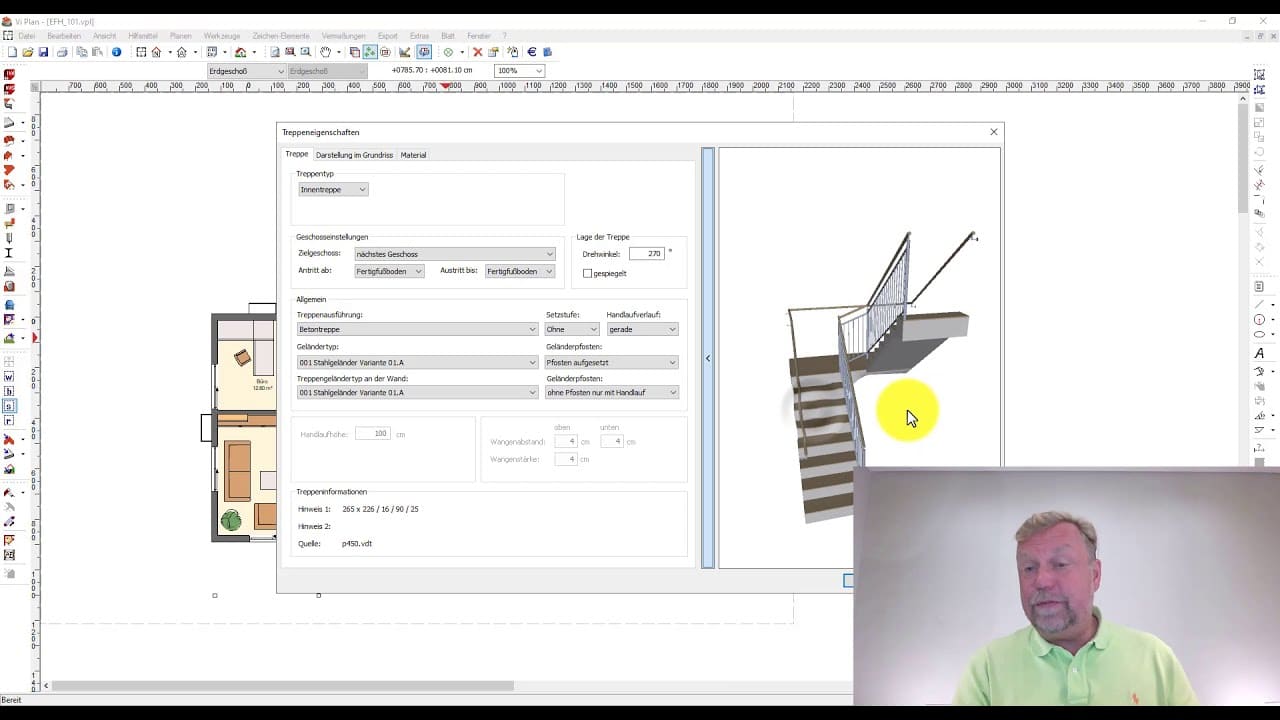This screenshot has height=720, width=1280.
Task: Switch to the 'Treppe' tab
Action: [297, 154]
